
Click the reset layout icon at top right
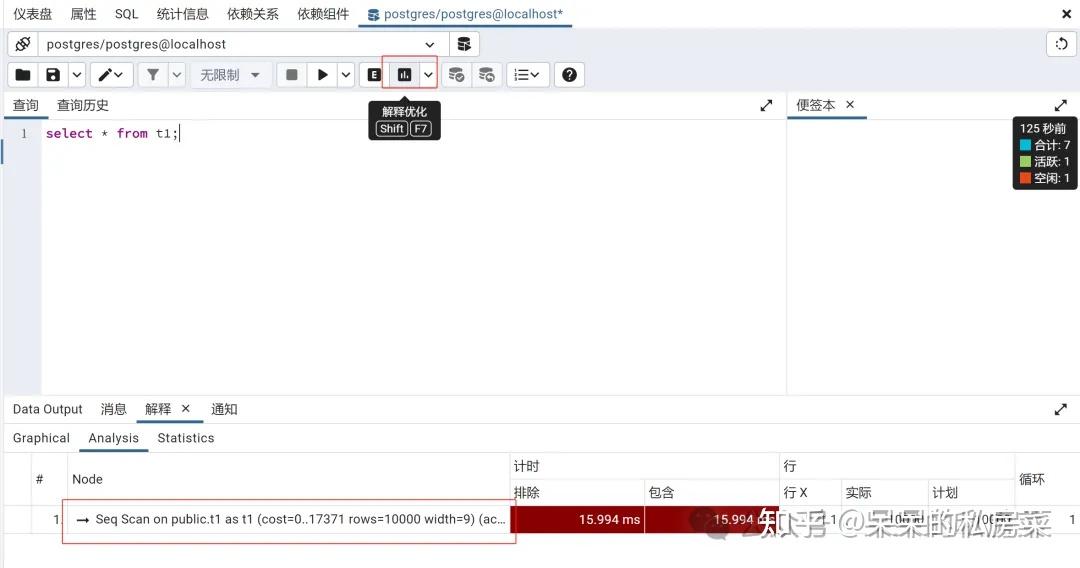tap(1061, 44)
